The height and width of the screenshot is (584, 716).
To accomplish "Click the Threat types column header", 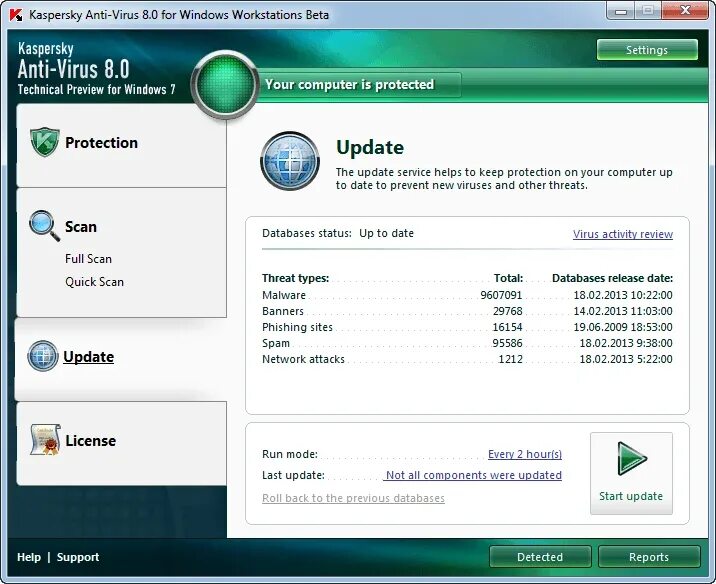I will click(295, 278).
